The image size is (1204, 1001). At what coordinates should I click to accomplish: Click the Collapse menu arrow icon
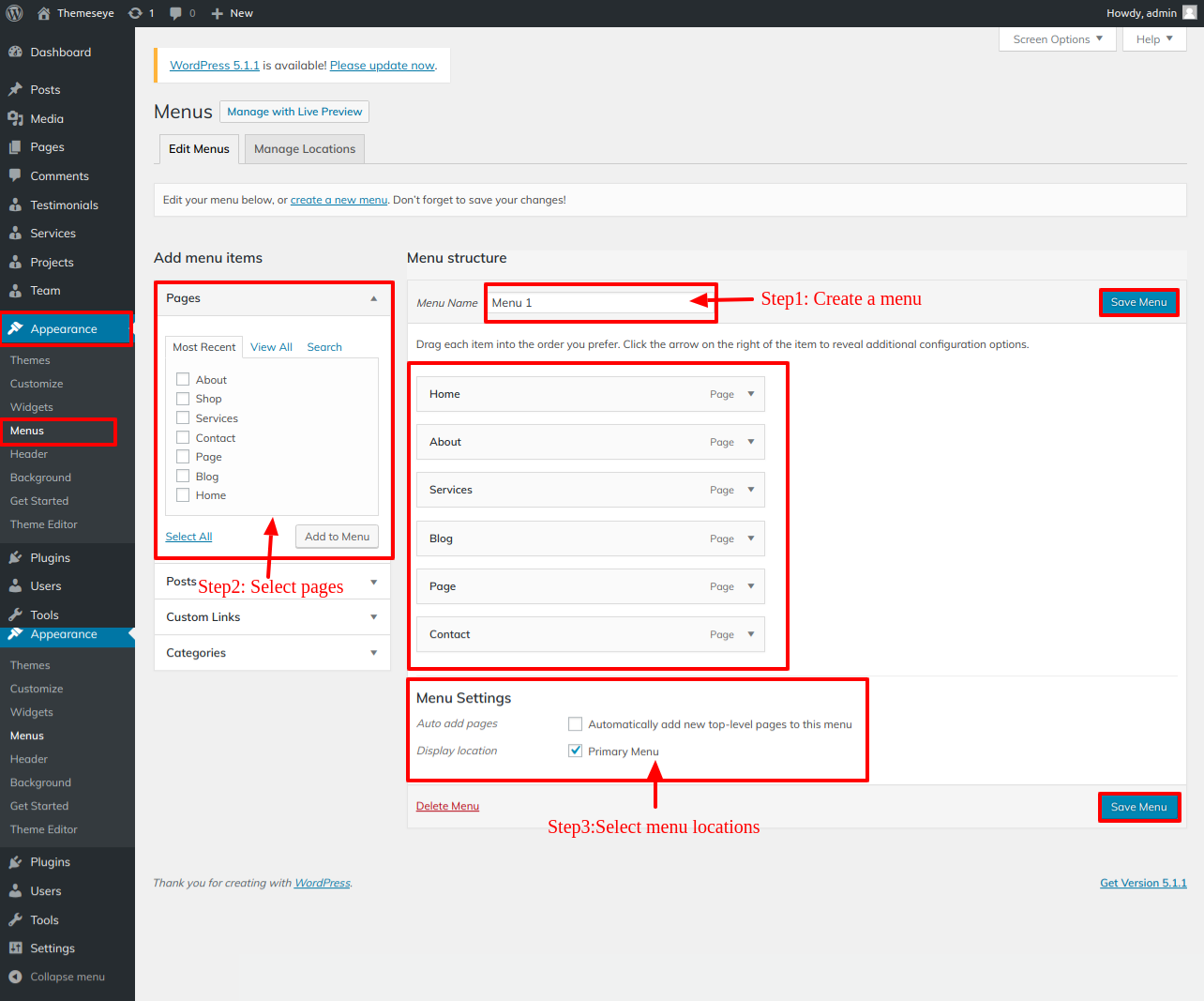15,977
